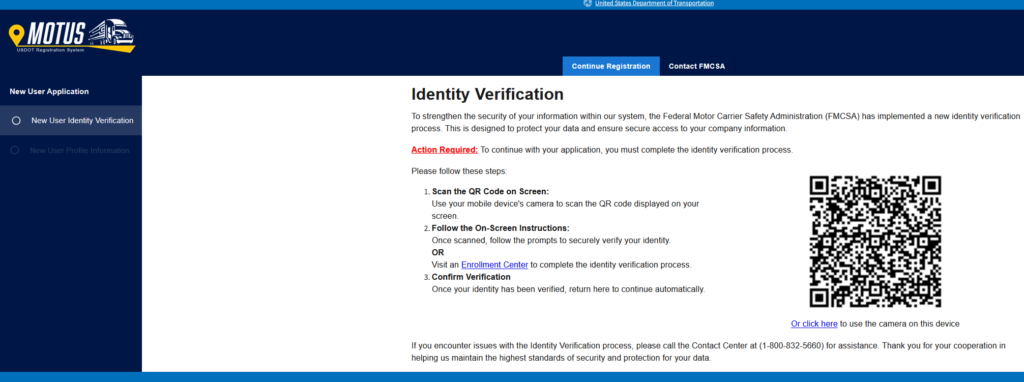The image size is (1024, 382).
Task: Select the dimmed circle beside New User Profile Information
Action: coord(16,150)
